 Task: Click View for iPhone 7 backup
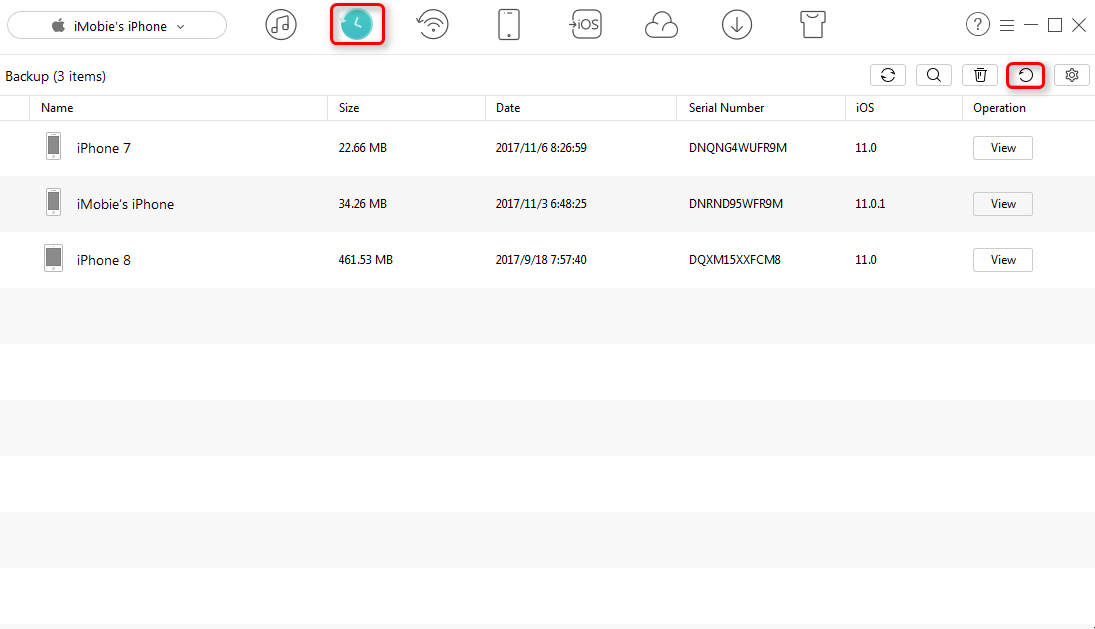click(1003, 148)
